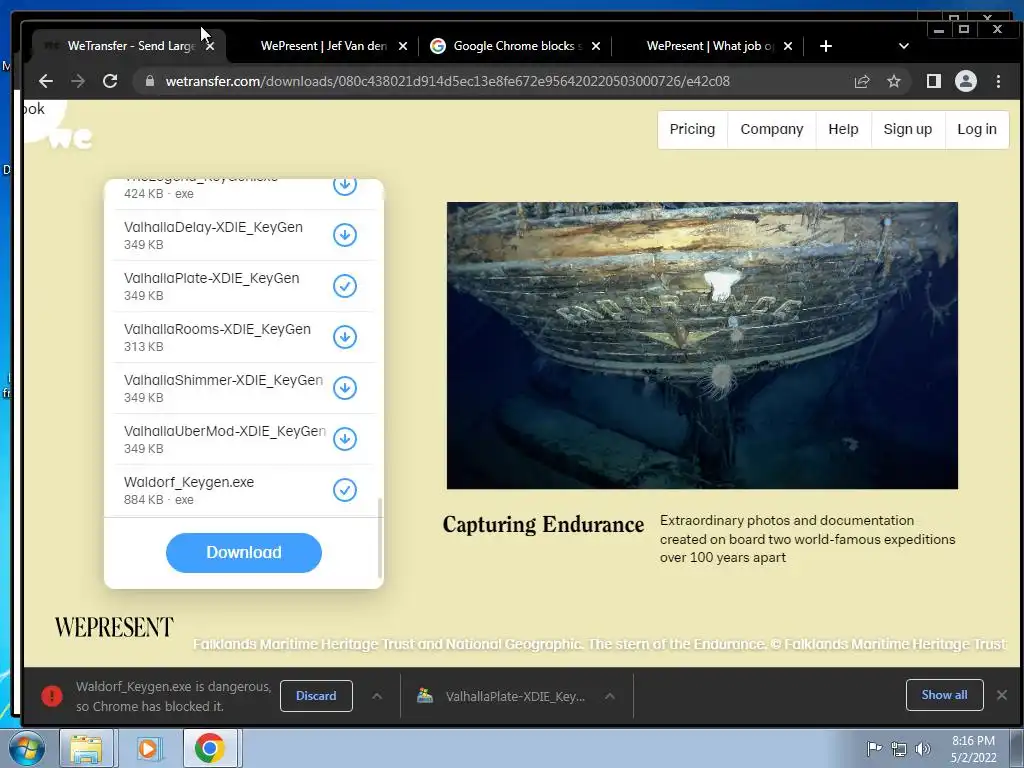
Task: Click Sign up
Action: [x=908, y=129]
